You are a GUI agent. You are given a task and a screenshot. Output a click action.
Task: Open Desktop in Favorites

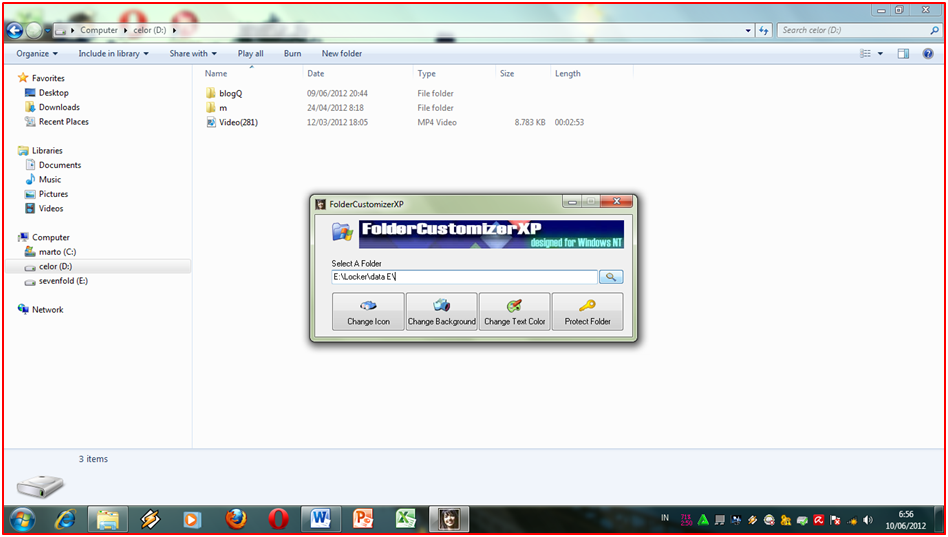click(x=47, y=93)
